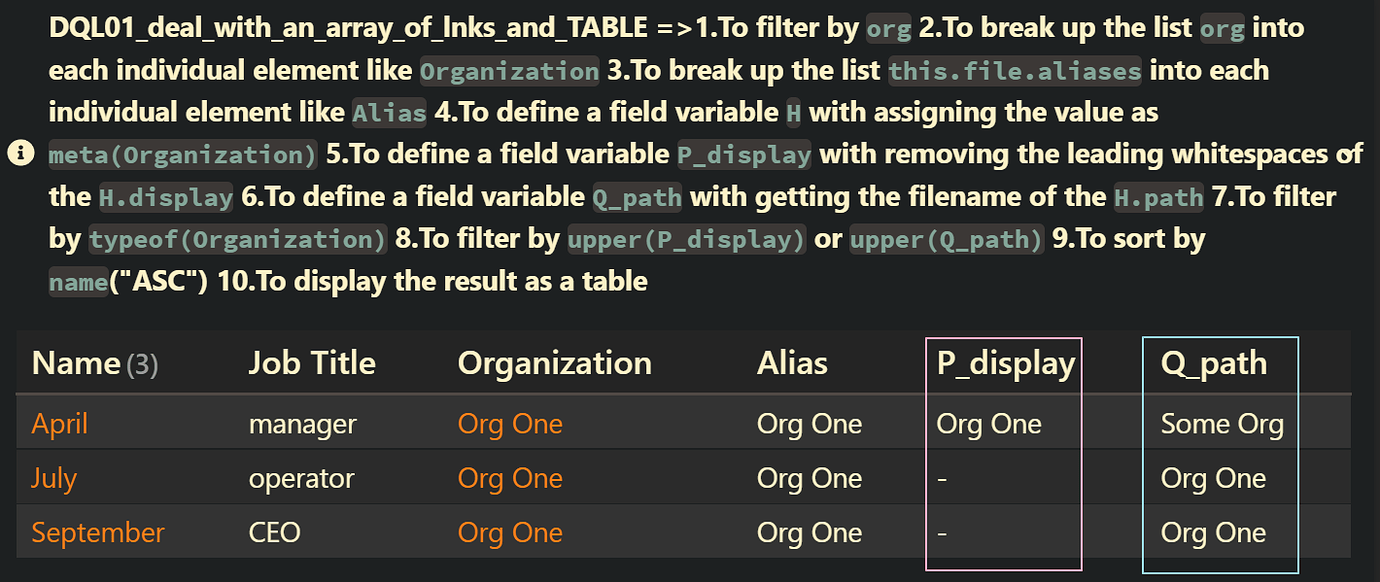Open the April name link
The width and height of the screenshot is (1380, 582).
(x=60, y=424)
